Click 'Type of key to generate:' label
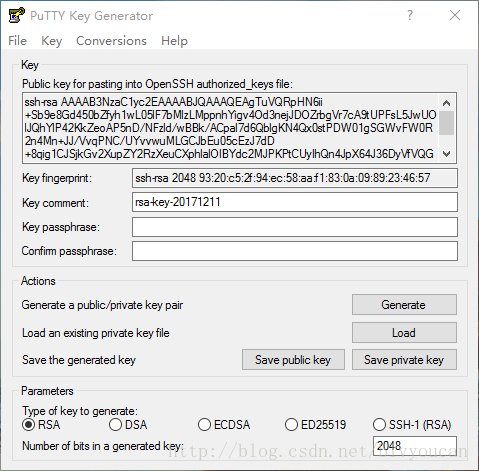This screenshot has width=479, height=471. coord(80,411)
